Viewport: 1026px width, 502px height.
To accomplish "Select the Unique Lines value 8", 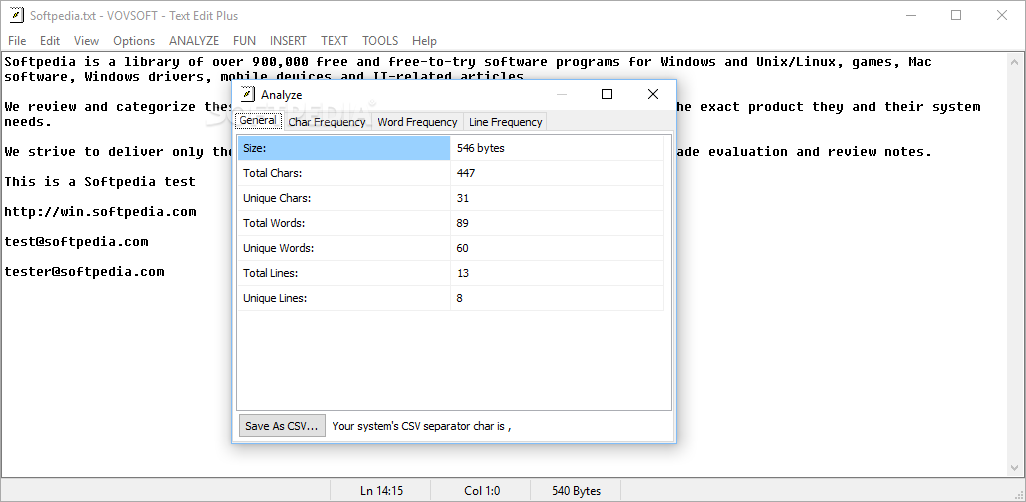I will [x=557, y=298].
